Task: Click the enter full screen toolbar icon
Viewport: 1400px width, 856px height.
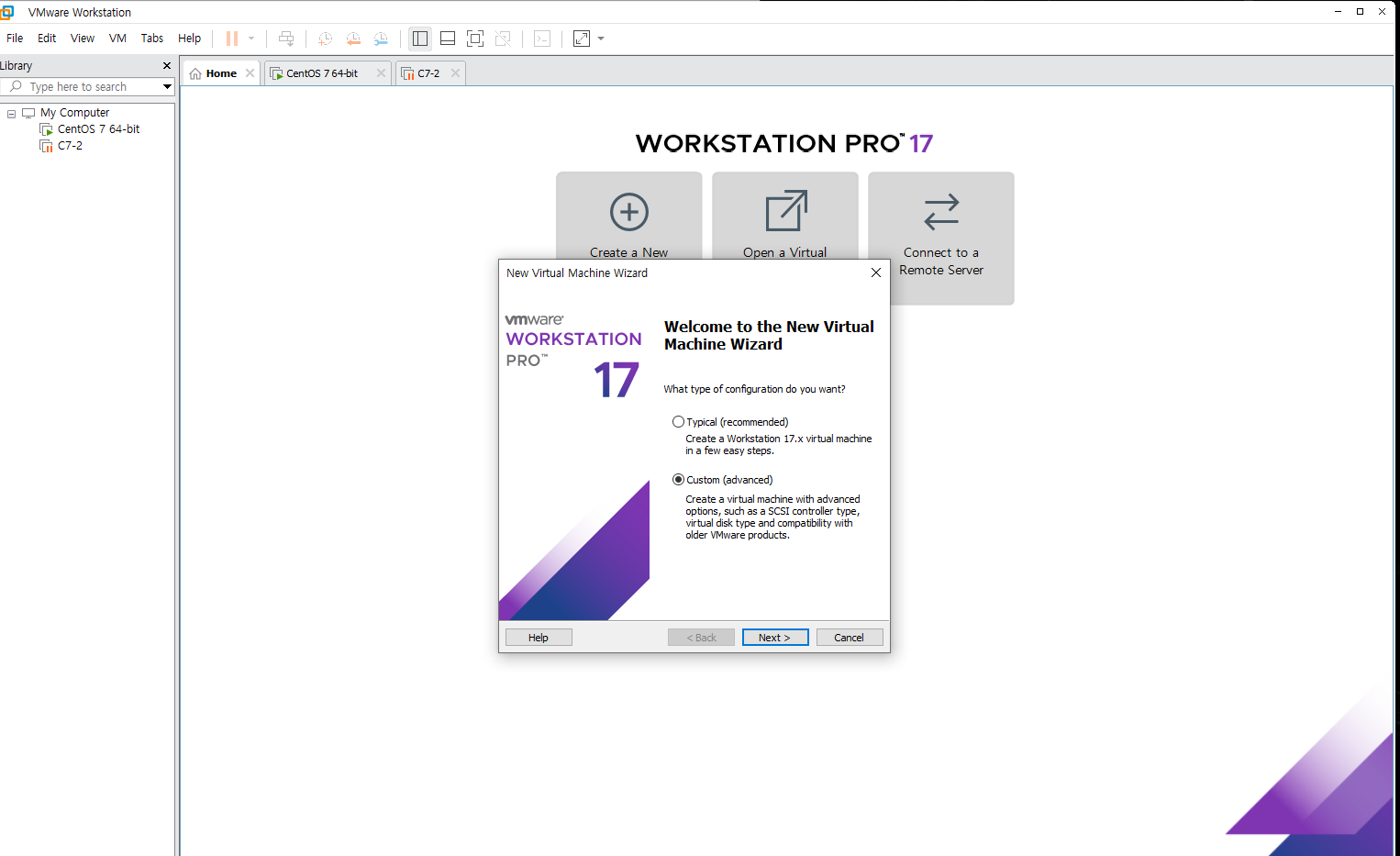Action: point(475,39)
